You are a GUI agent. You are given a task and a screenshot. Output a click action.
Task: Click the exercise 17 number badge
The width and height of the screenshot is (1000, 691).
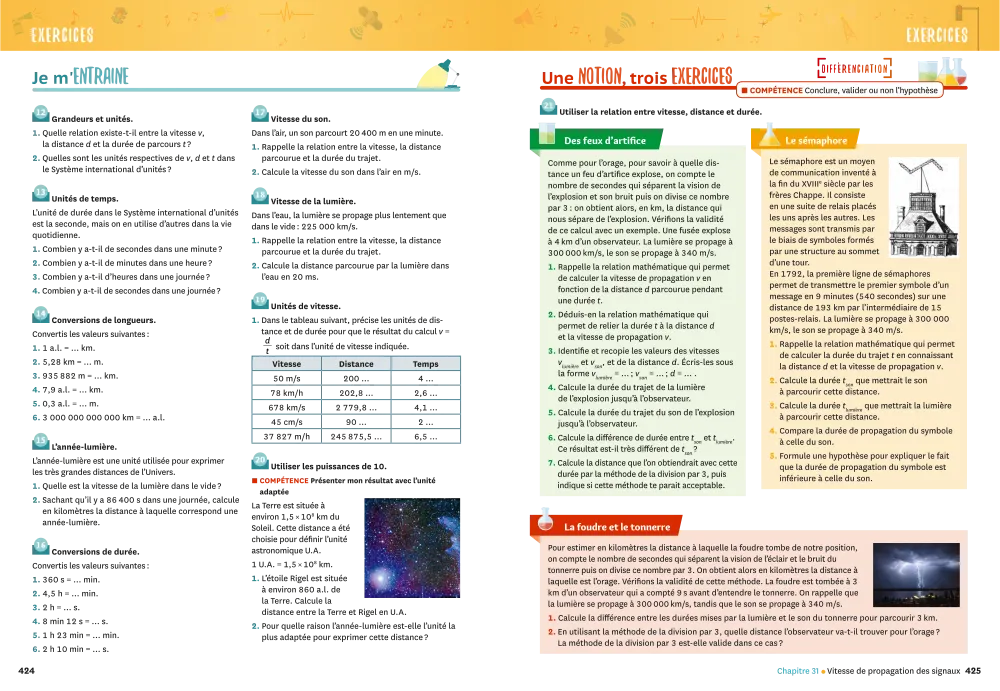tap(260, 114)
